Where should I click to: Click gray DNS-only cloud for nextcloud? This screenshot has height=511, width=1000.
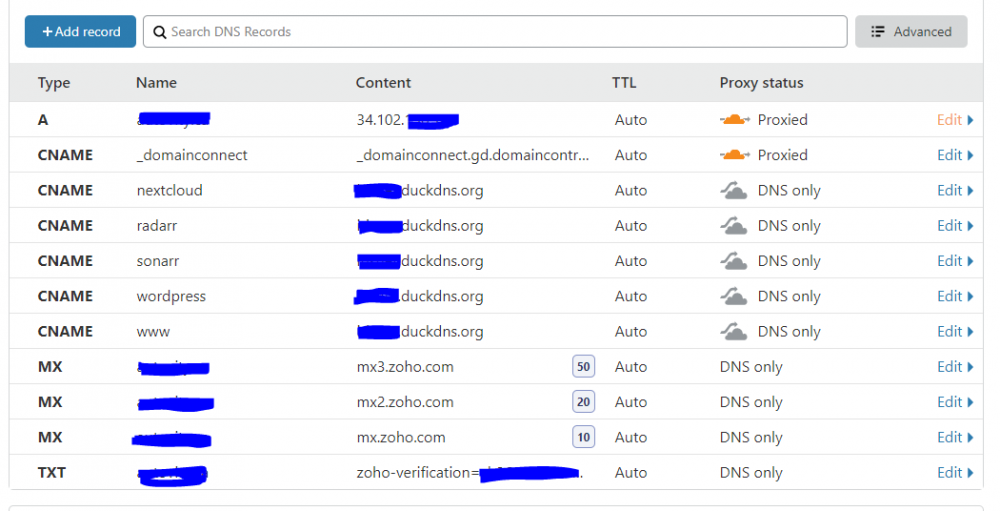tap(733, 190)
